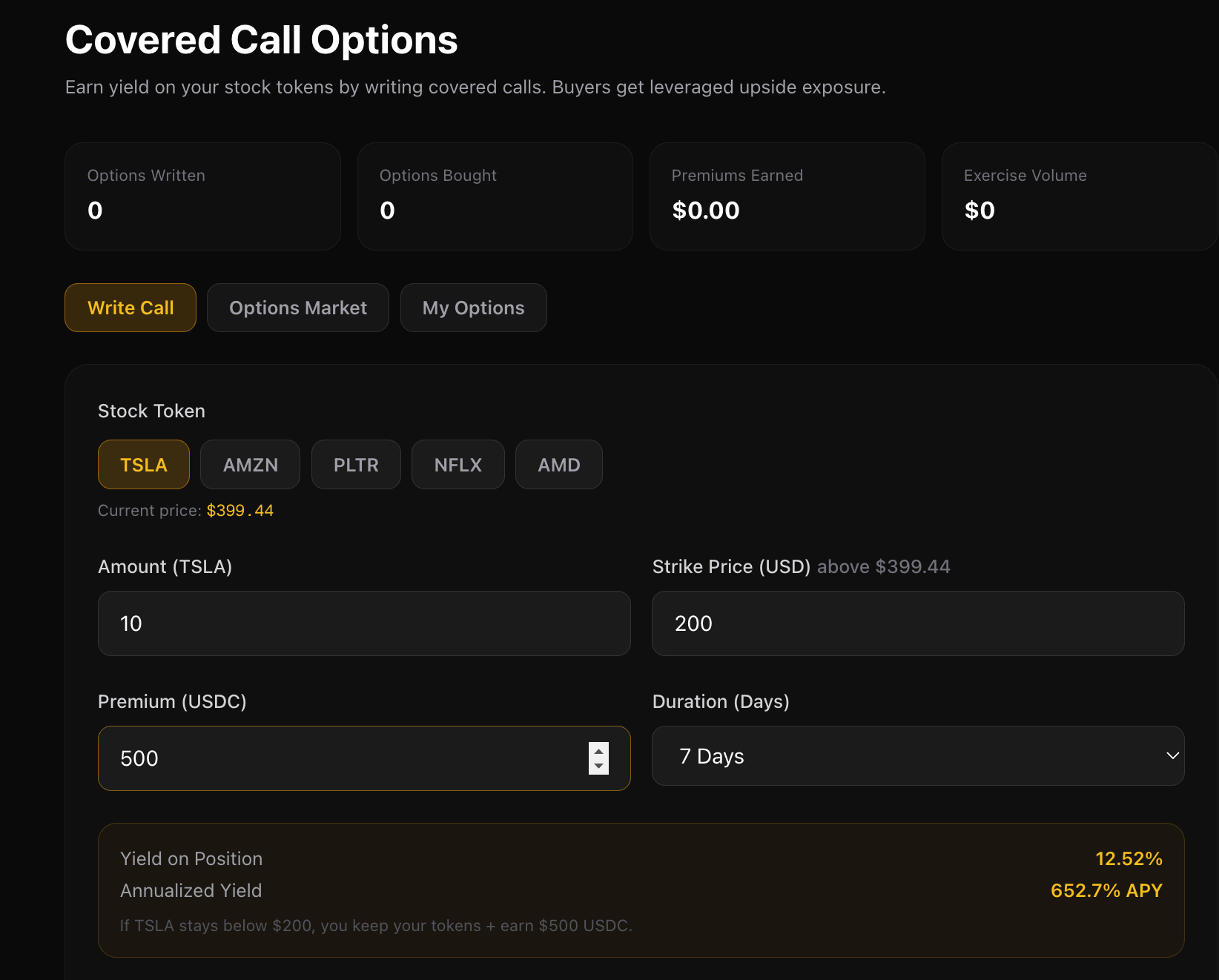The height and width of the screenshot is (980, 1219).
Task: Click the Strike Price (USD) field
Action: (917, 623)
